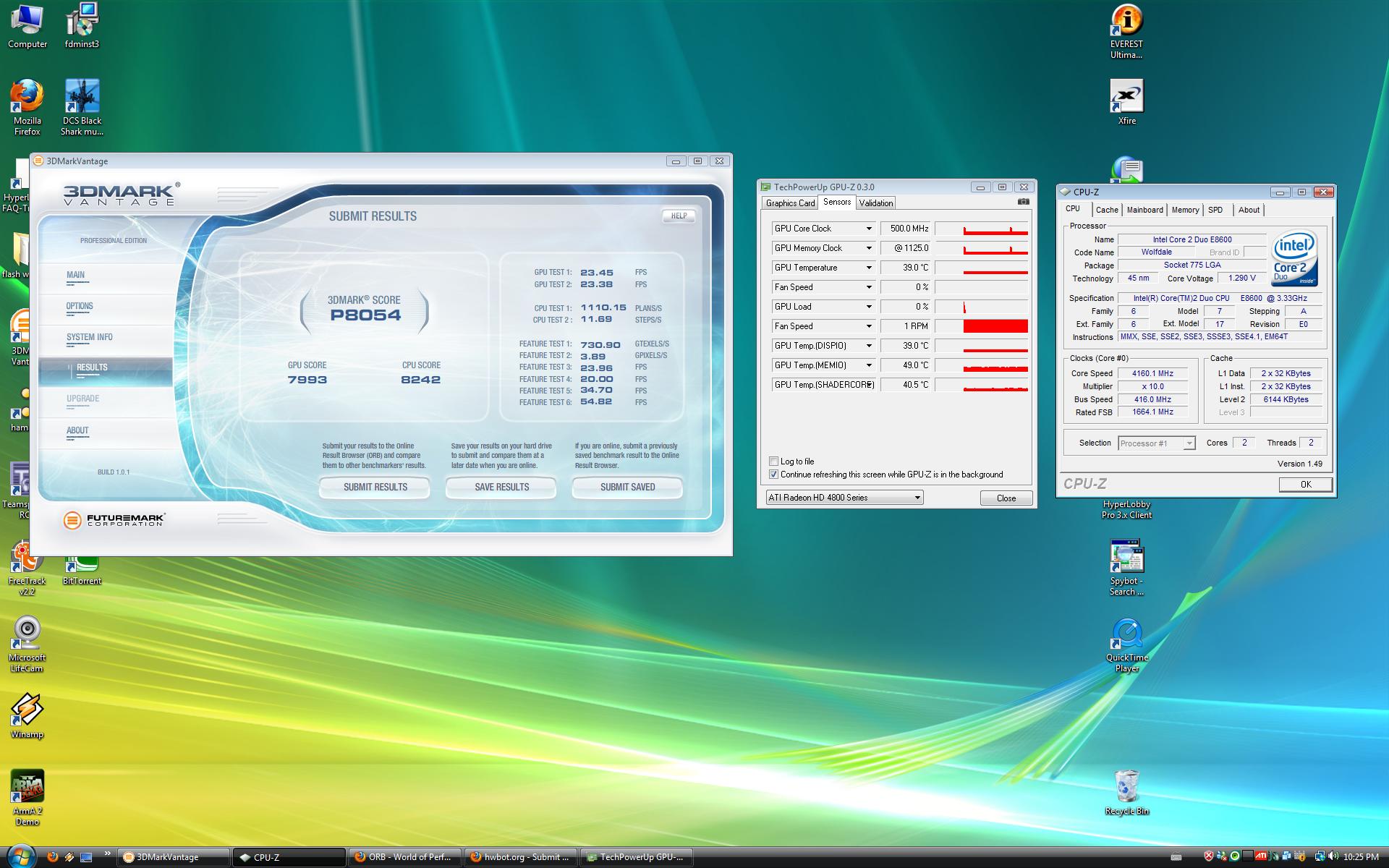The image size is (1389, 868).
Task: Switch to the Graphics Card tab
Action: coord(790,203)
